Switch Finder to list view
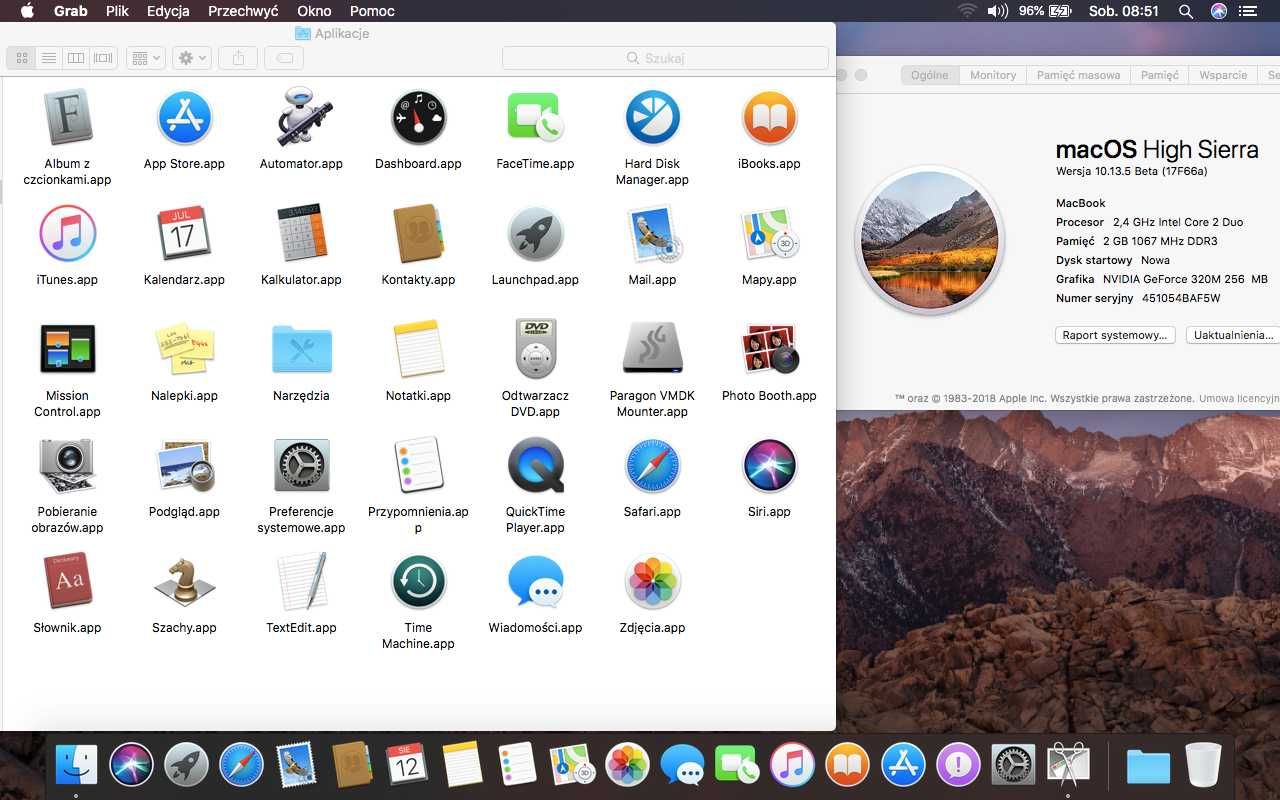 tap(48, 58)
